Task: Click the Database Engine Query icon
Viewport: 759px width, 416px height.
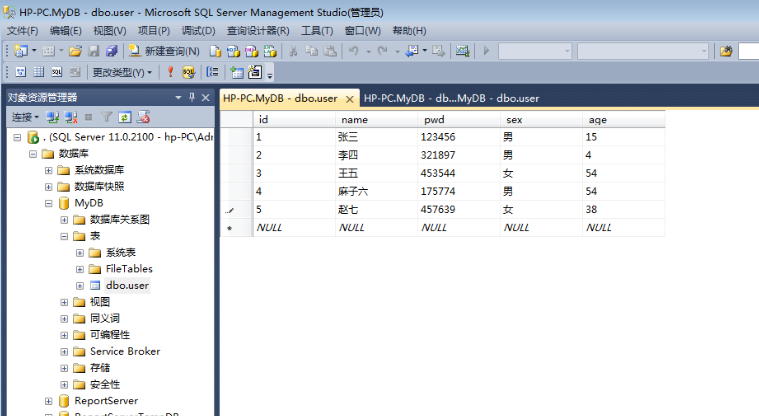Action: (x=215, y=51)
